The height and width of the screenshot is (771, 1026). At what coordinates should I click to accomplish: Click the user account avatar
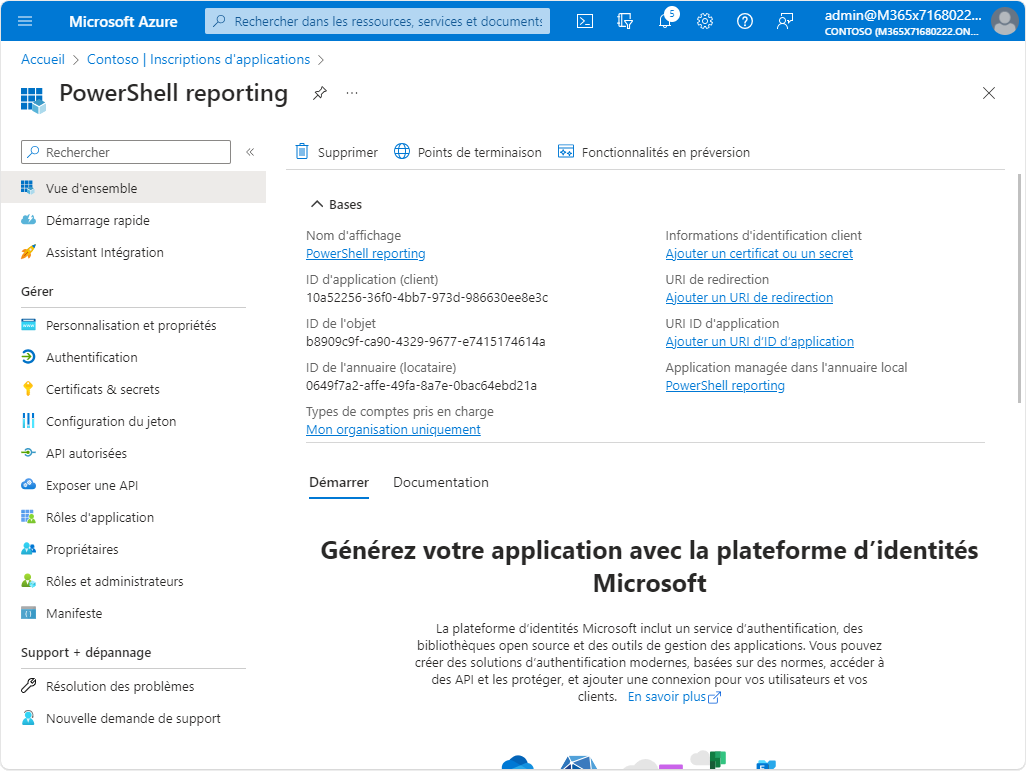tap(1004, 21)
